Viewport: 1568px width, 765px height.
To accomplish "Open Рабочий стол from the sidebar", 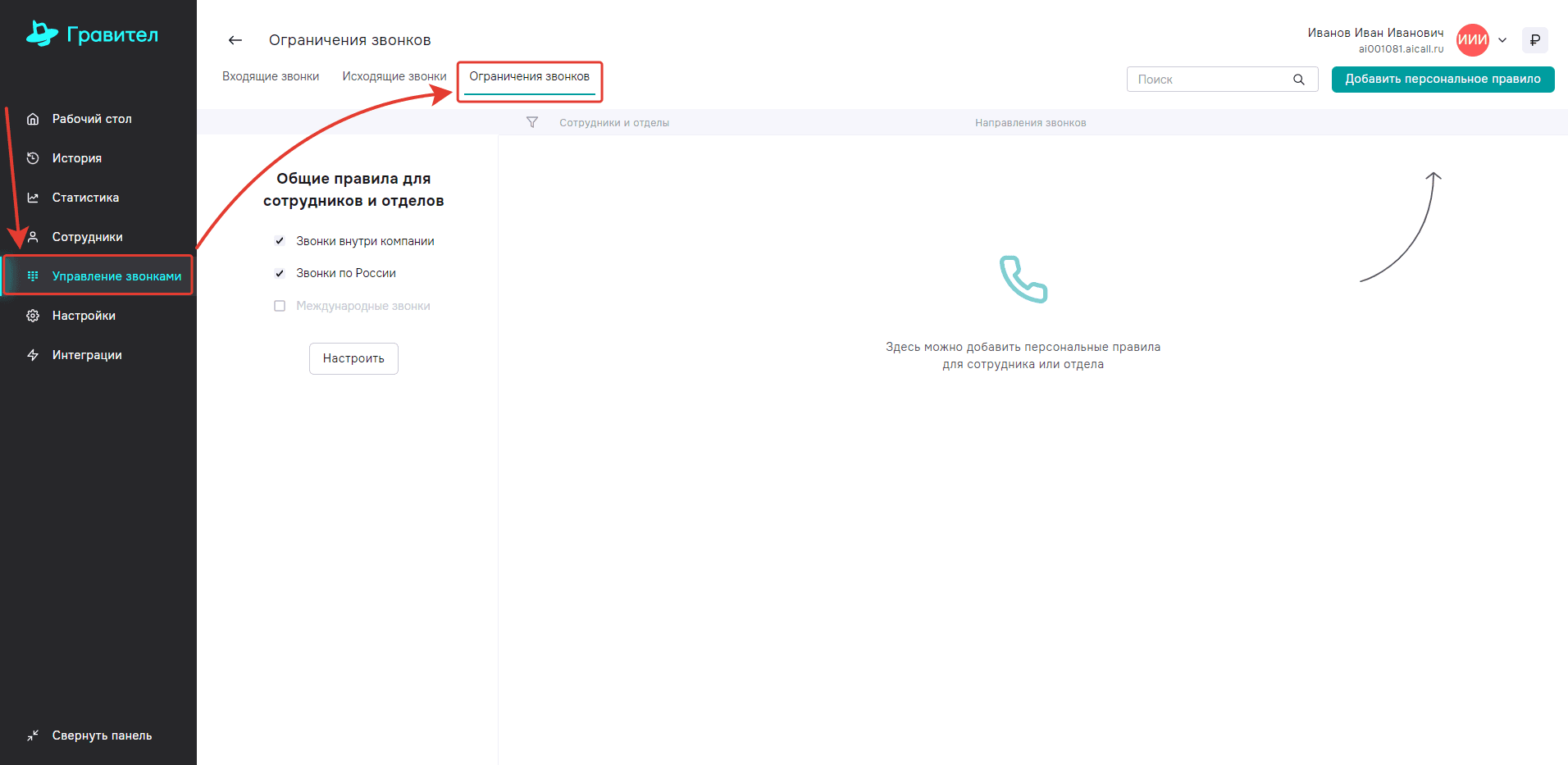I will [92, 119].
